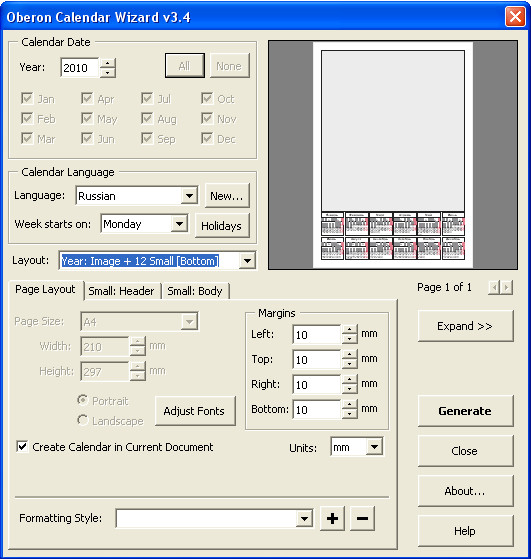Click the page Height input field
This screenshot has height=559, width=531.
(105, 371)
